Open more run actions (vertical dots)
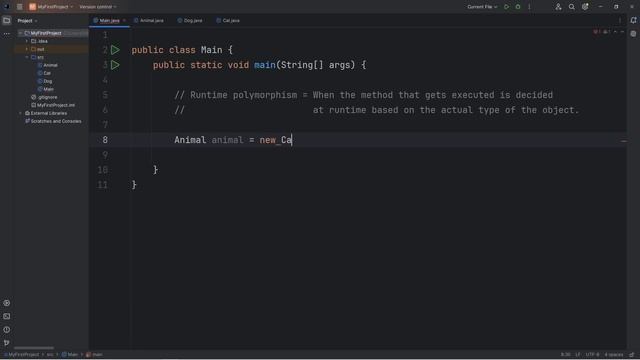This screenshot has height=360, width=640. pos(529,7)
